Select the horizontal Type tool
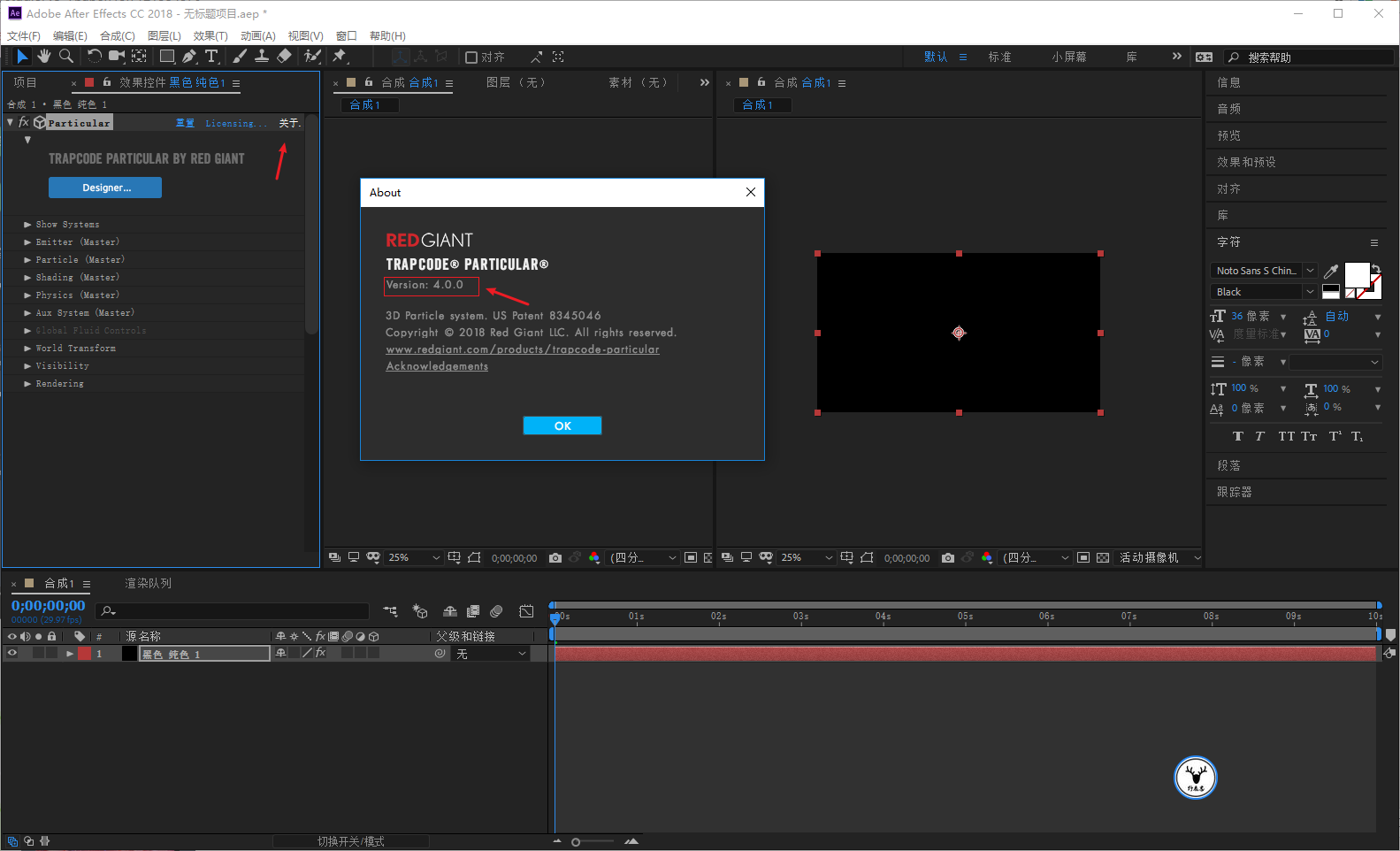1400x851 pixels. pos(211,57)
